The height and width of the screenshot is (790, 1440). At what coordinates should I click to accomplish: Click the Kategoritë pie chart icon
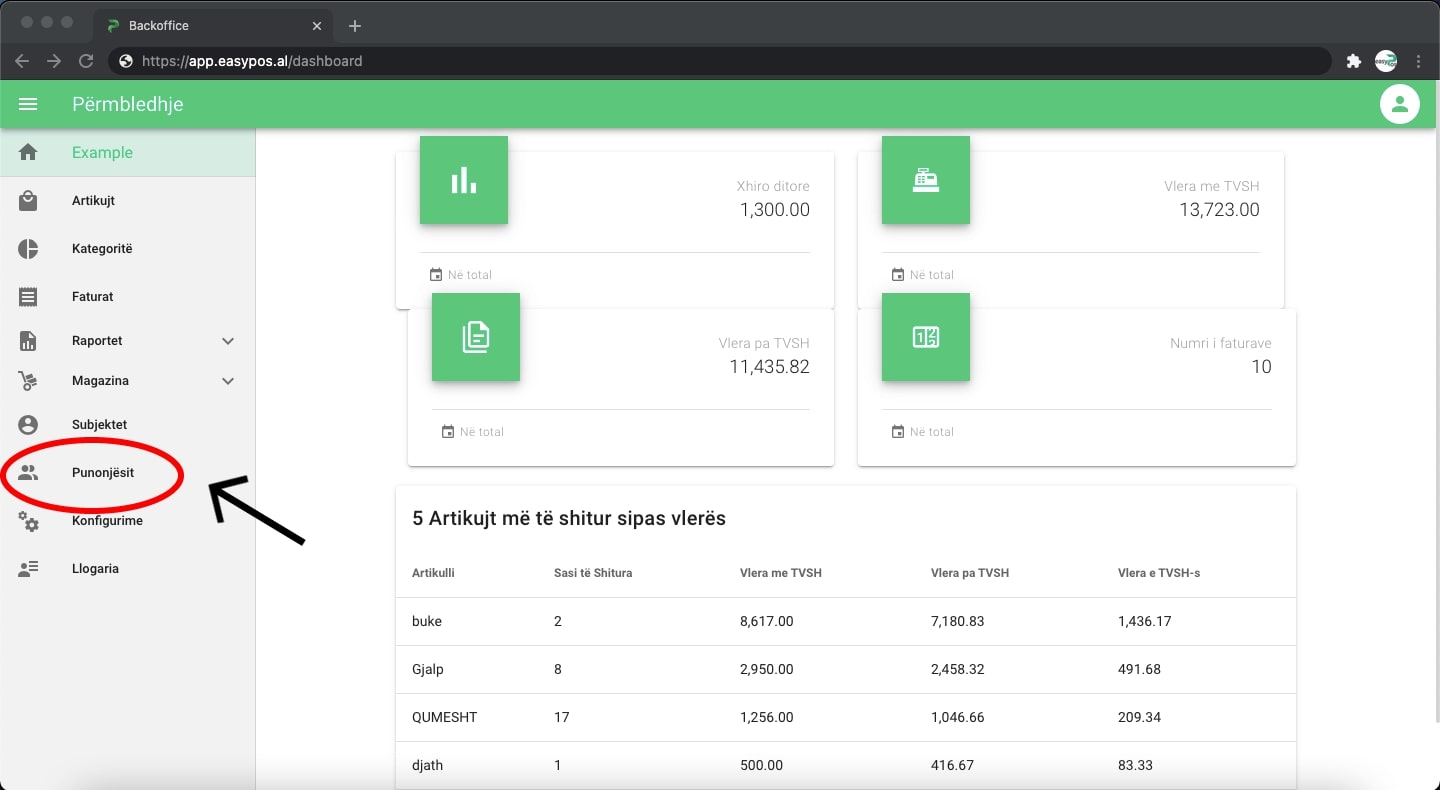[x=28, y=249]
